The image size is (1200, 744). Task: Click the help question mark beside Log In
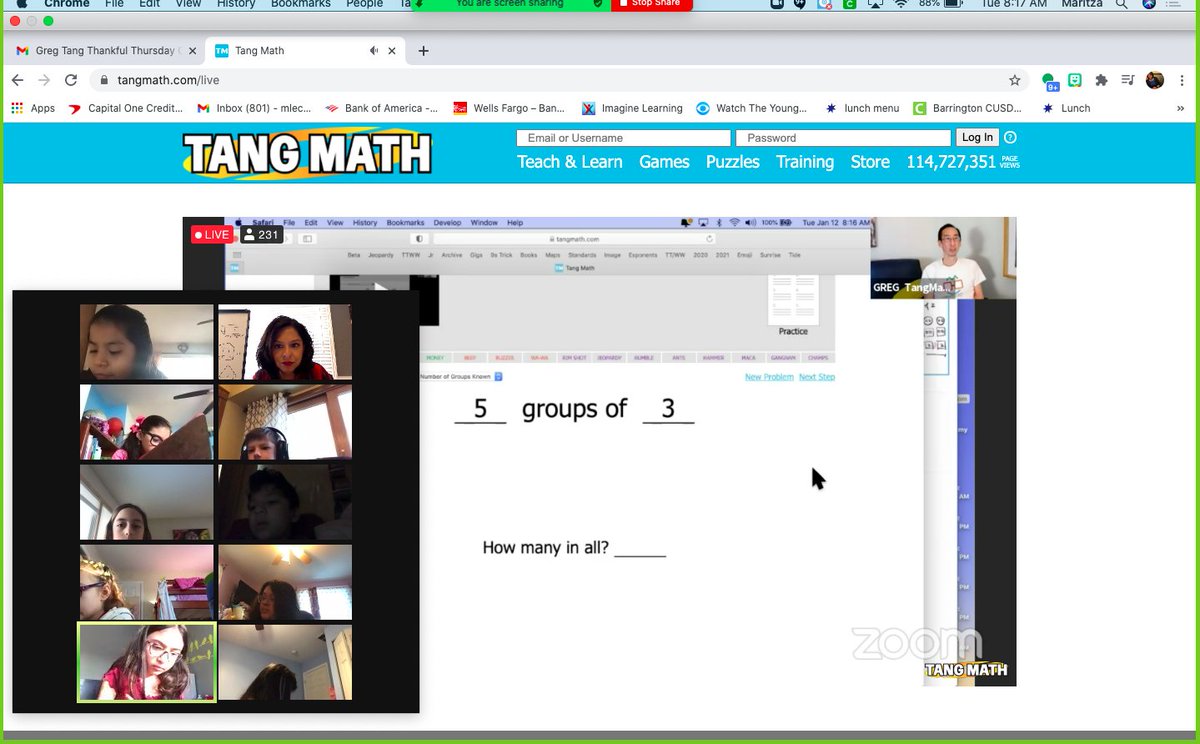coord(1010,138)
